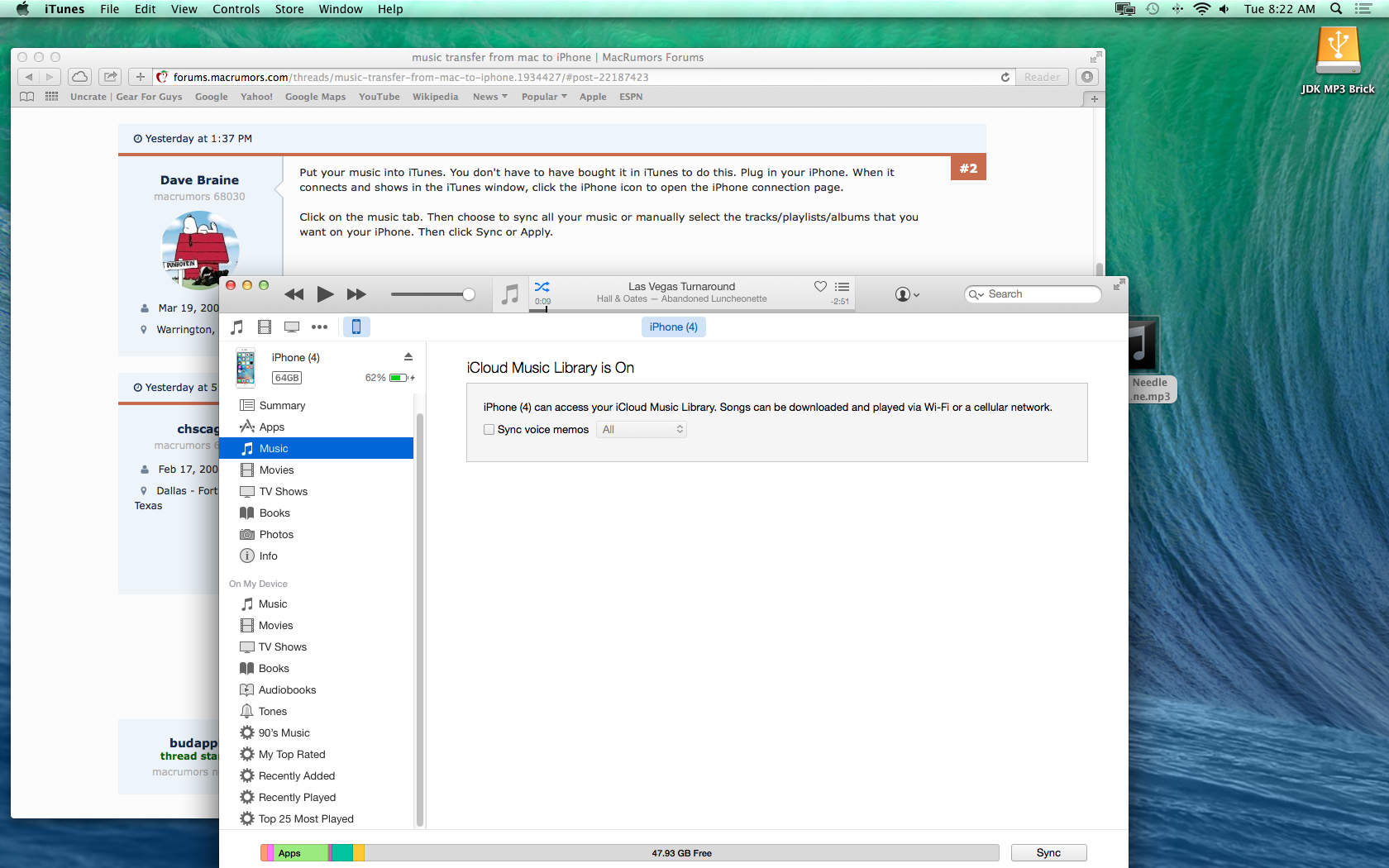This screenshot has width=1389, height=868.
Task: Click the Dave Braine username link
Action: 199,180
